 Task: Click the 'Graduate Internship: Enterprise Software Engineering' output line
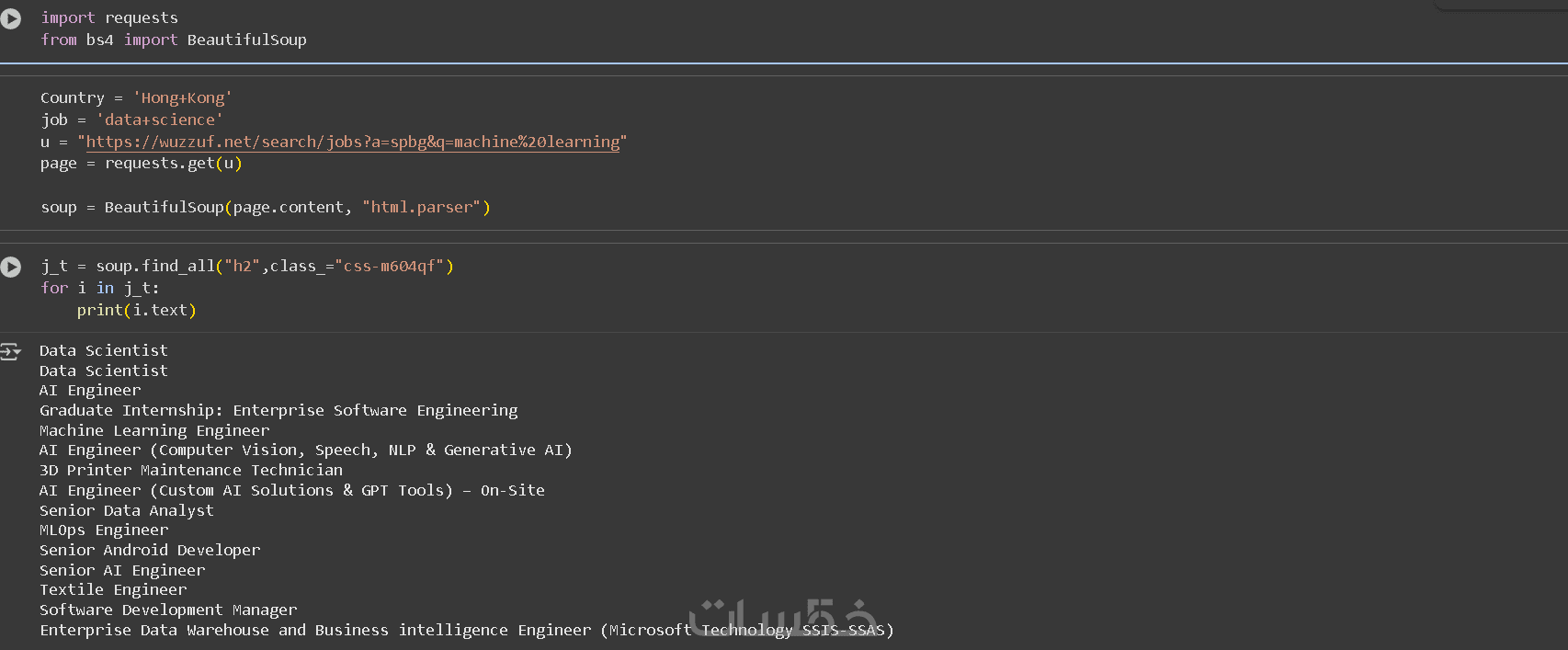pos(278,410)
